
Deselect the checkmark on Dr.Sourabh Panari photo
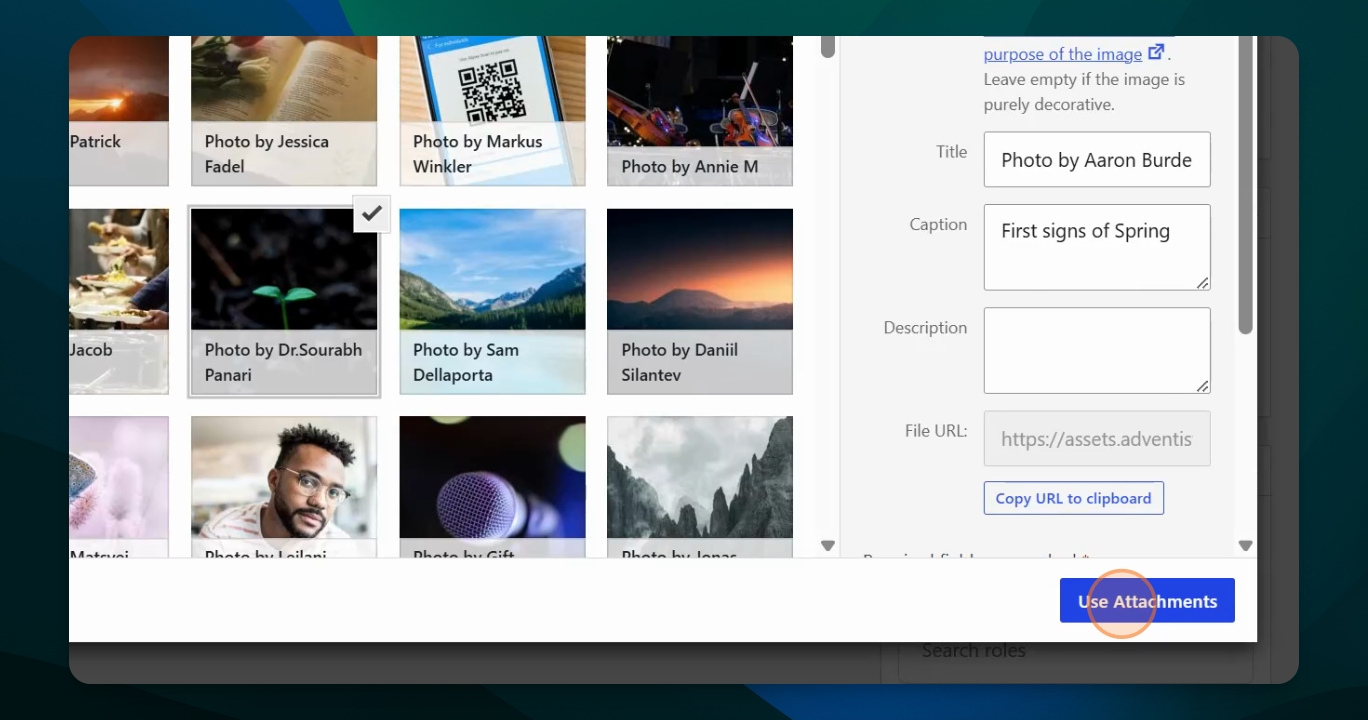pos(371,213)
